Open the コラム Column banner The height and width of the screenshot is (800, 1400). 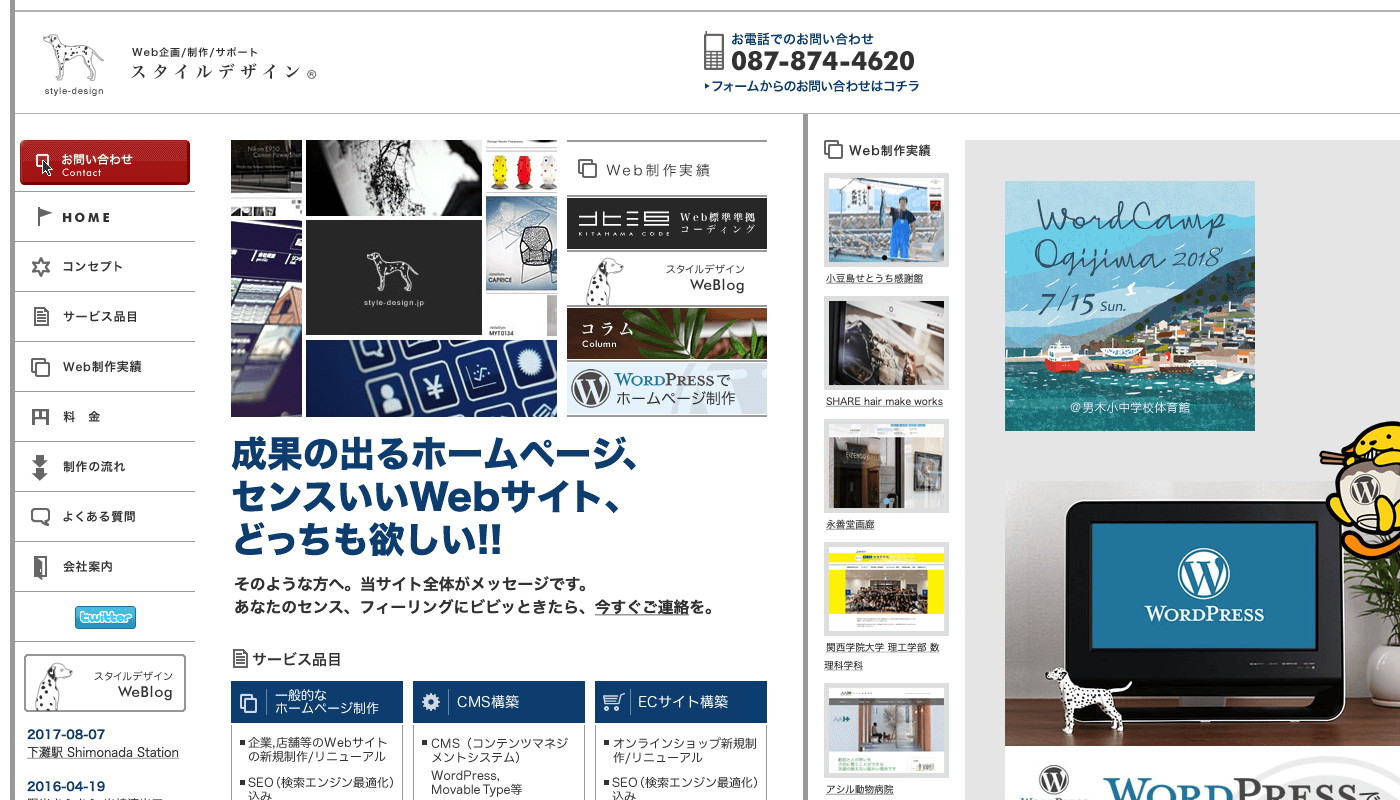667,333
